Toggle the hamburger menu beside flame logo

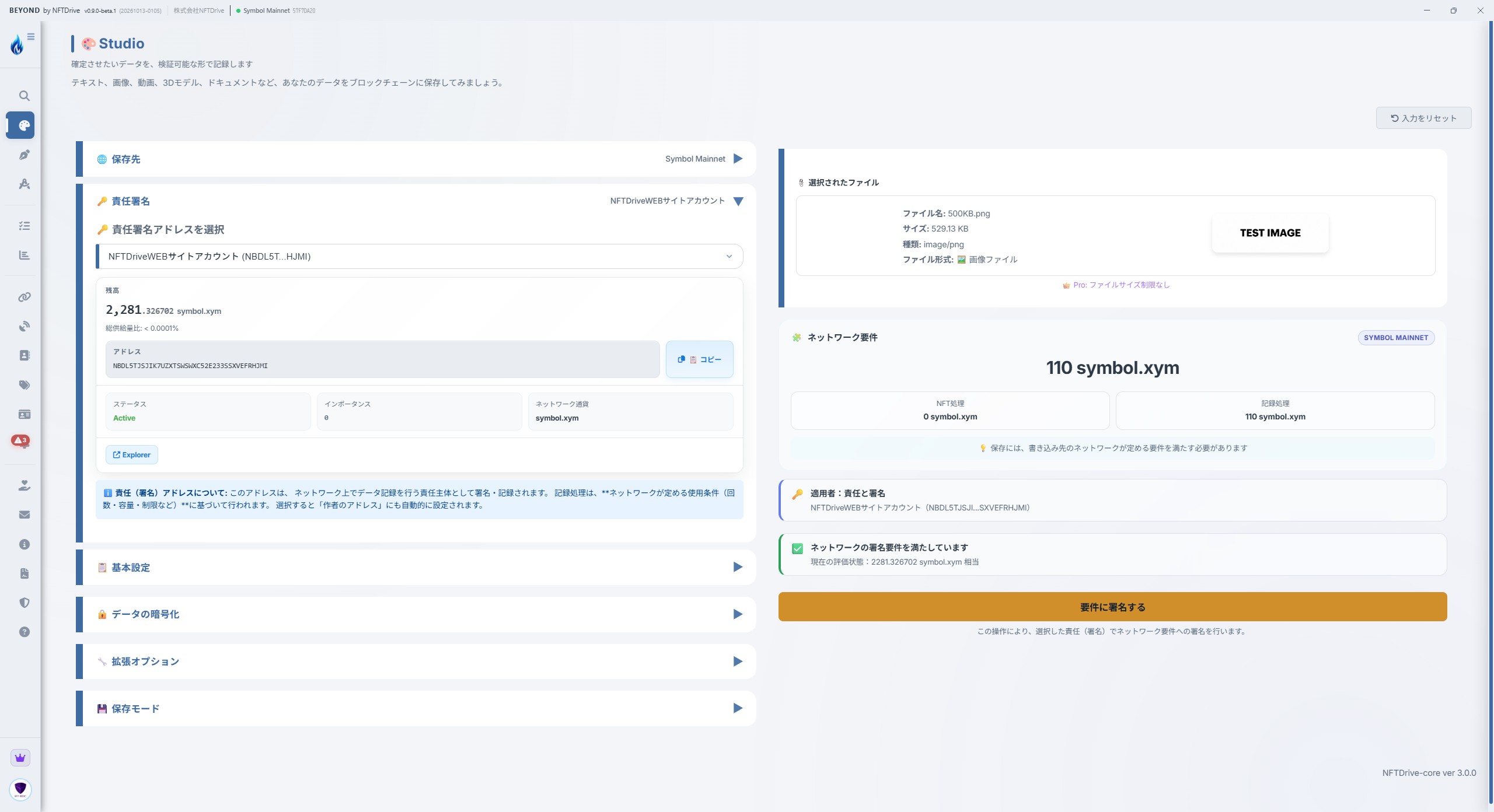(x=31, y=37)
